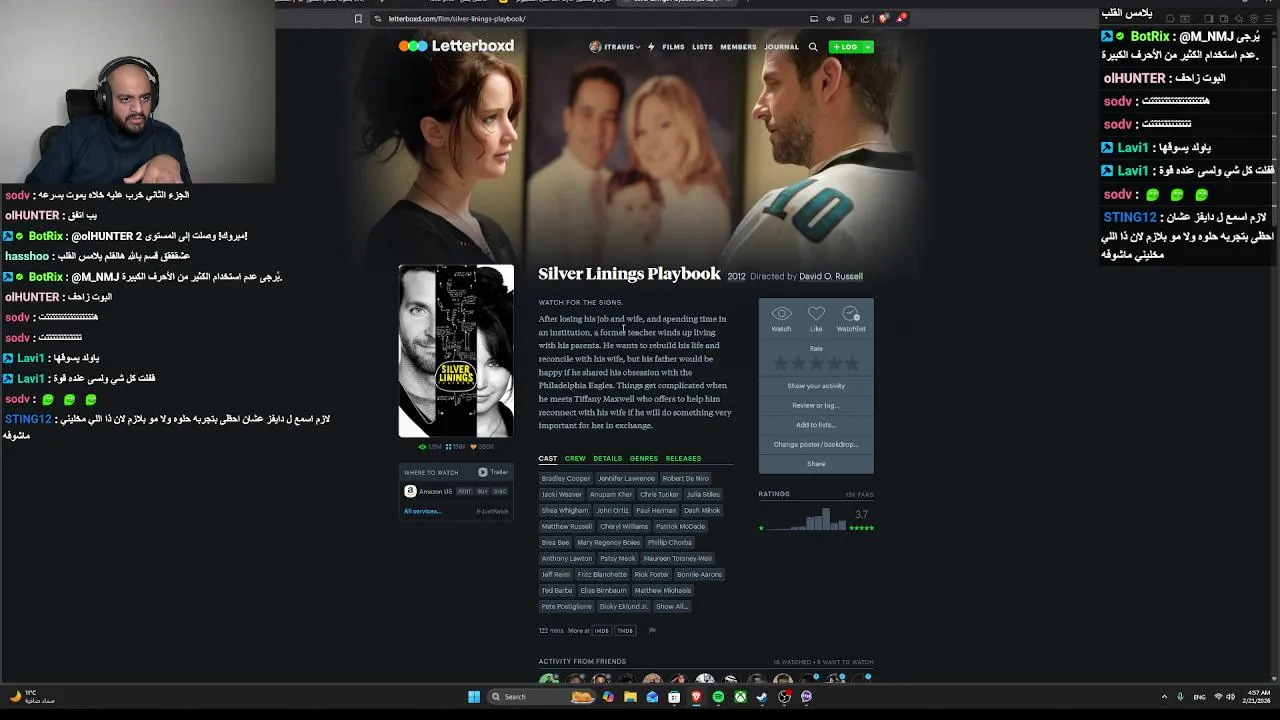Click Change poster/backdrop...

tap(816, 444)
